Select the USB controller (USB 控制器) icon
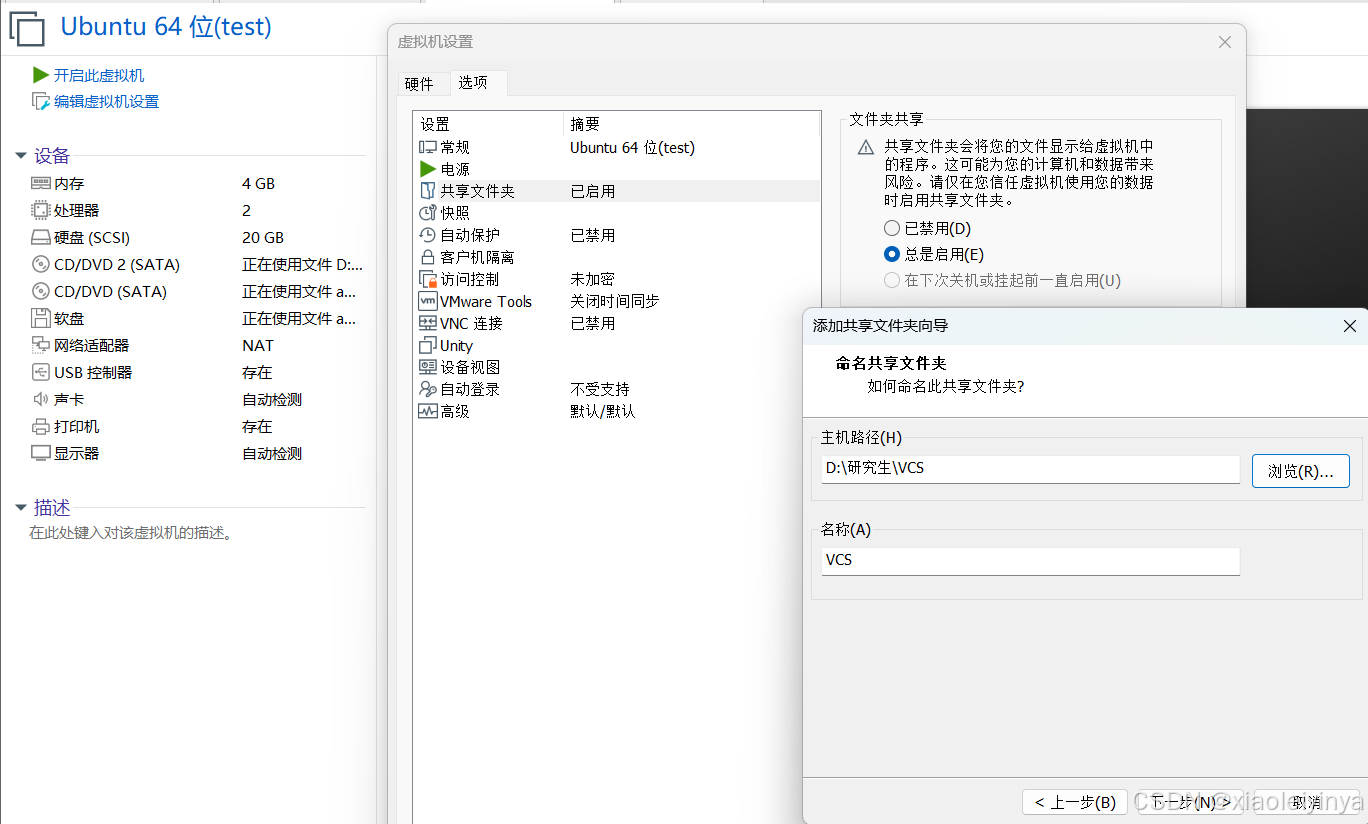 pos(41,373)
